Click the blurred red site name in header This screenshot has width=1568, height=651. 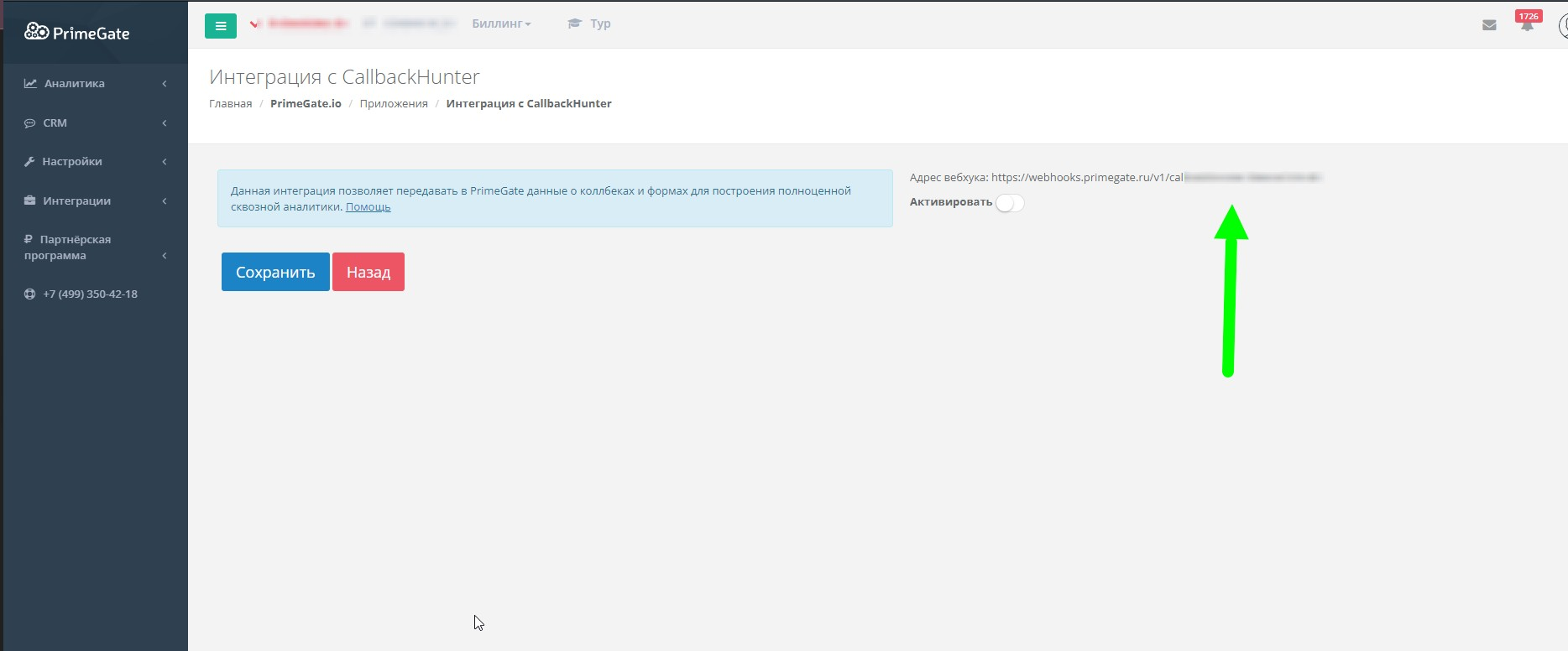(308, 23)
